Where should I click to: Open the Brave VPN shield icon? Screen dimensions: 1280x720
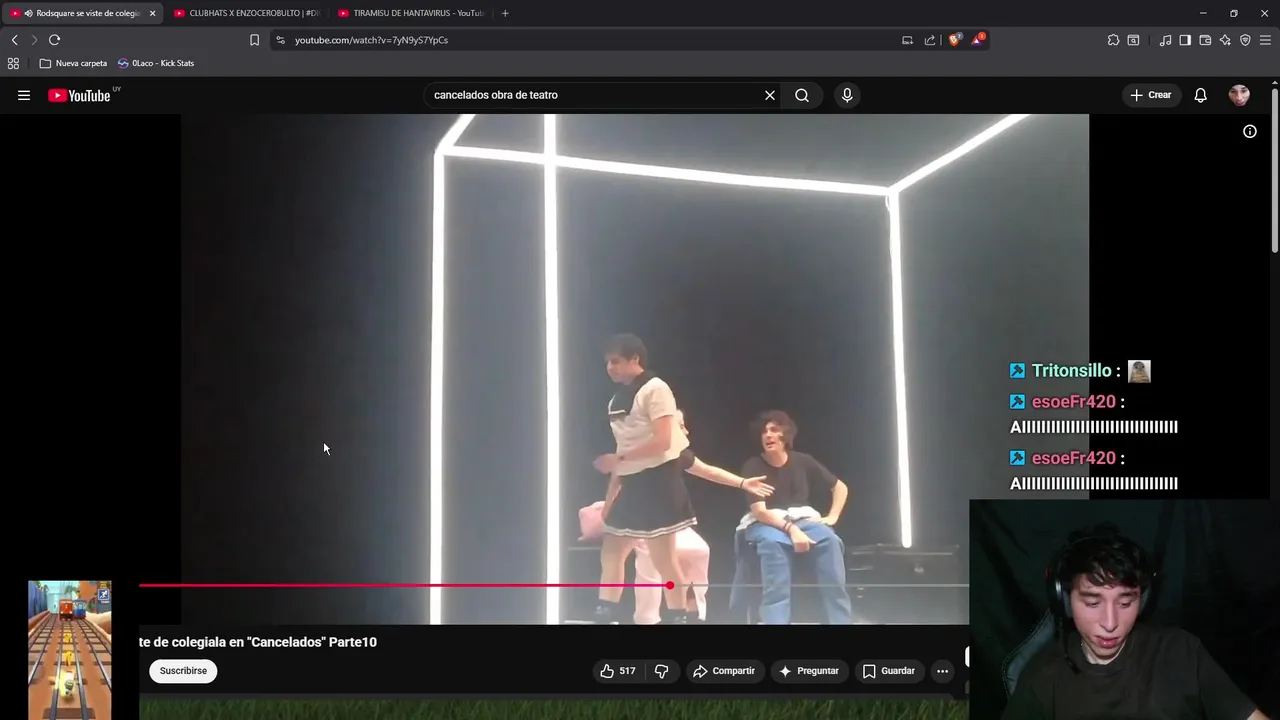1245,40
